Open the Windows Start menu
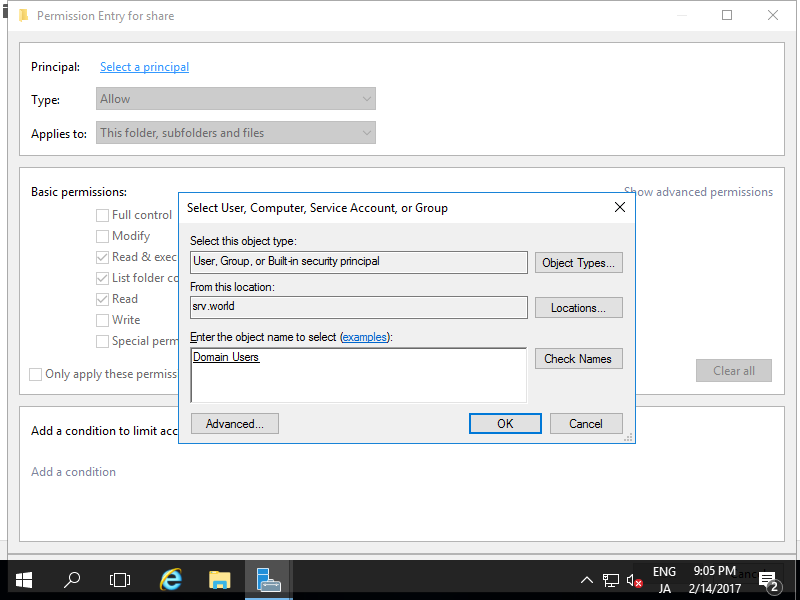The width and height of the screenshot is (800, 600). click(23, 580)
